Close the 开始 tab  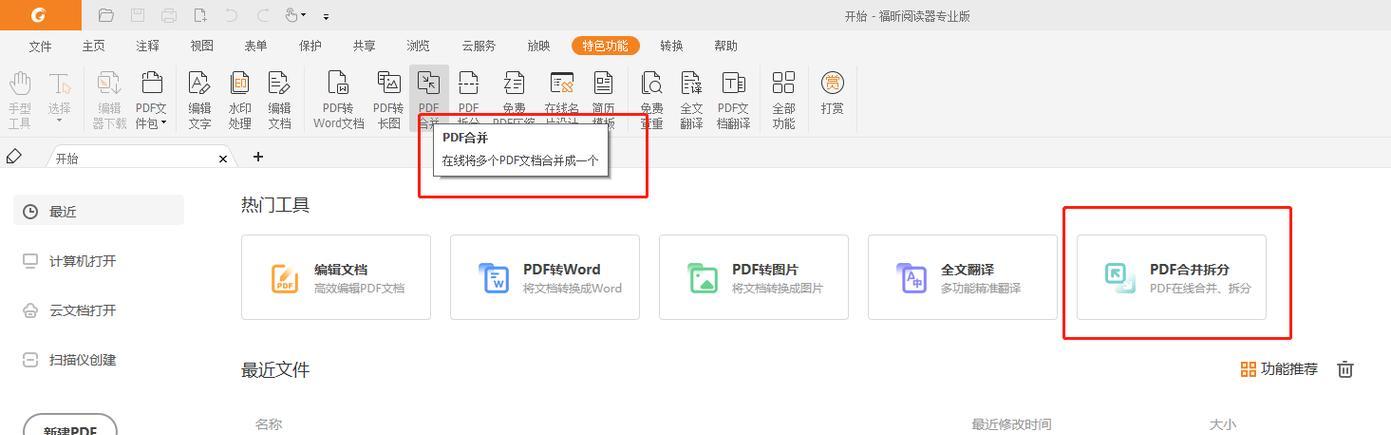223,158
